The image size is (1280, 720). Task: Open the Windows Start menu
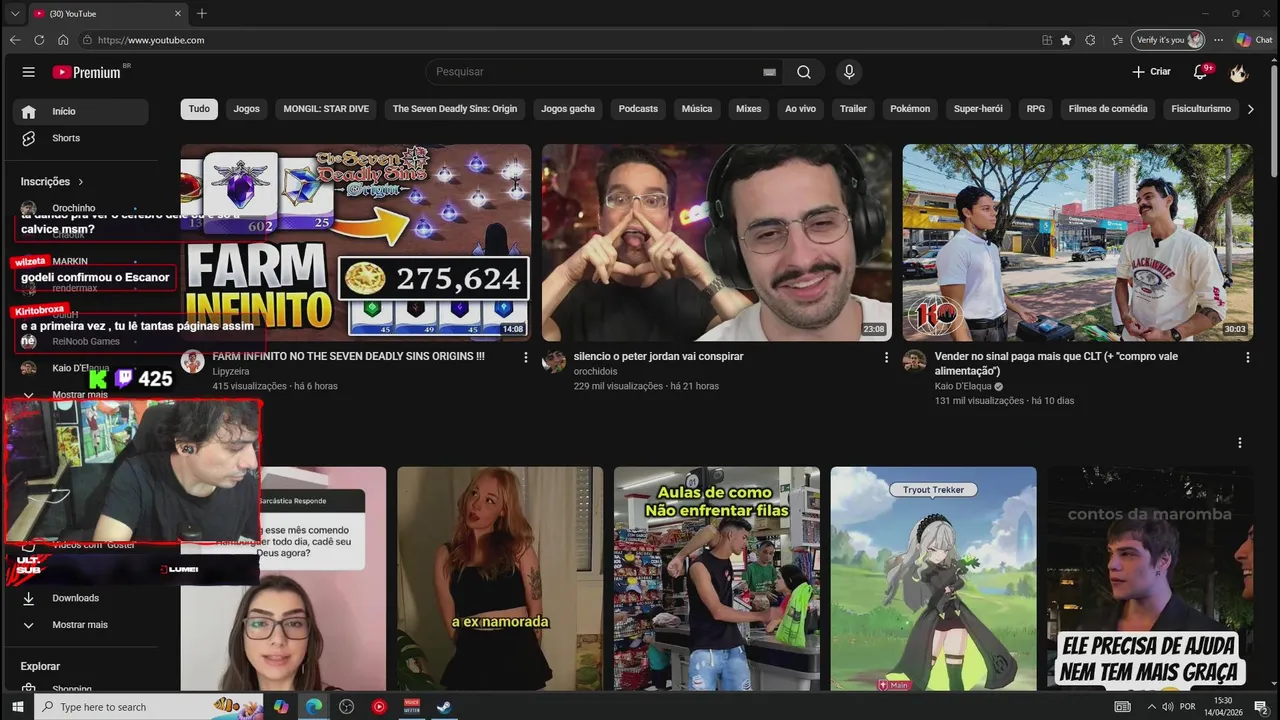[x=17, y=707]
